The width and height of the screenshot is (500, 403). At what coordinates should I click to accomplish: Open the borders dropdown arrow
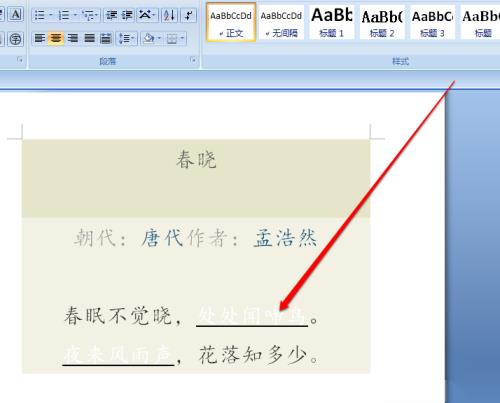[x=182, y=39]
